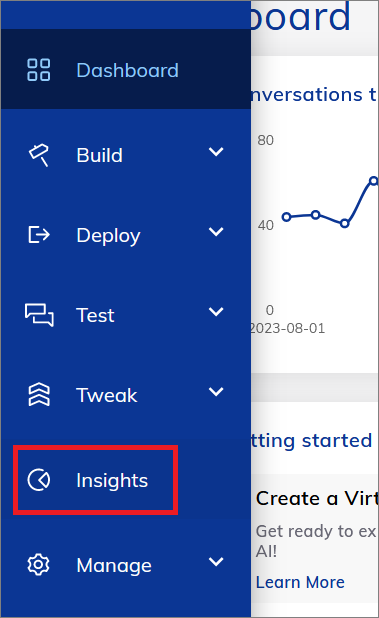Expand the Manage section chevron

click(216, 562)
